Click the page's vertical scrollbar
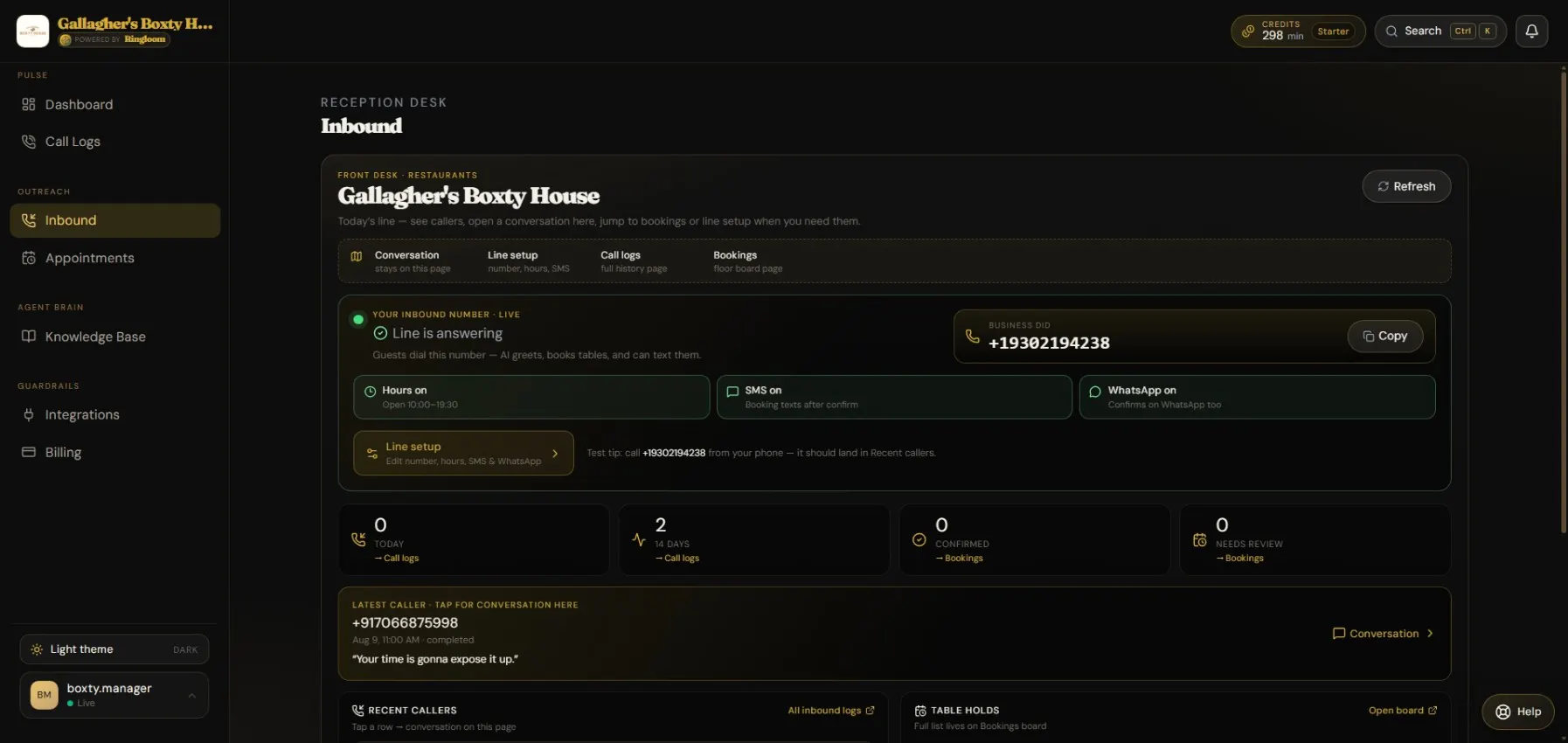1568x743 pixels. [1564, 302]
